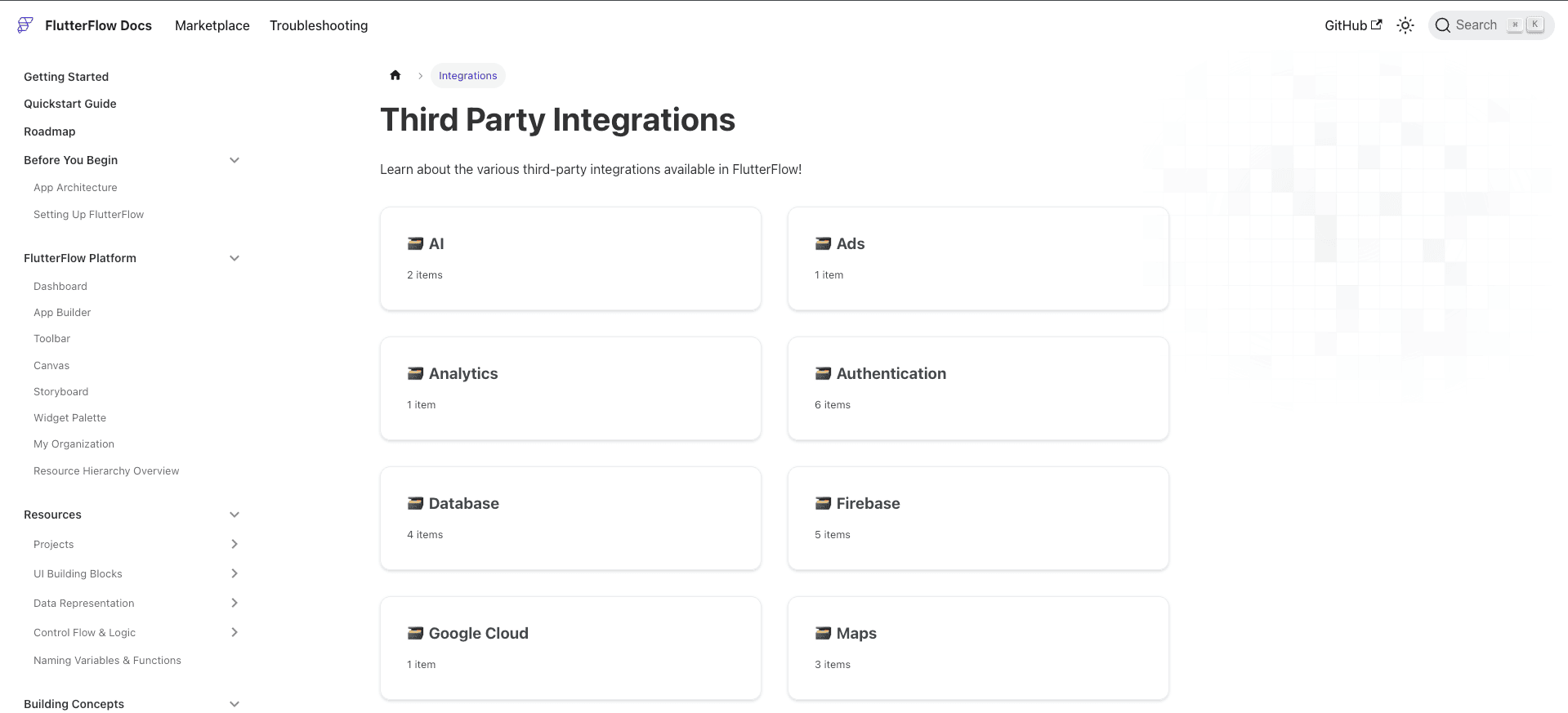Open the Projects sidebar item
This screenshot has height=713, width=1568.
[x=54, y=544]
